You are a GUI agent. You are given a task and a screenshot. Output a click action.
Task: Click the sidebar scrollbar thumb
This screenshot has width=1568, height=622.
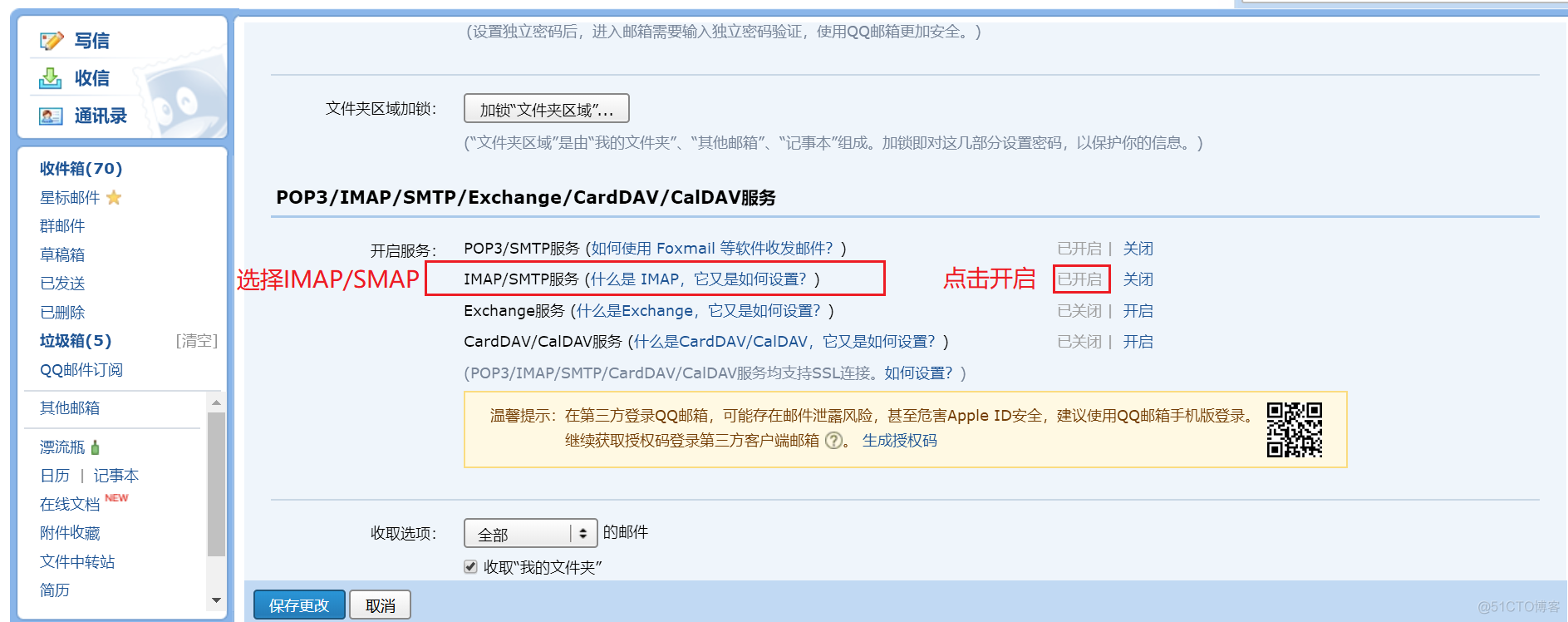coord(216,483)
